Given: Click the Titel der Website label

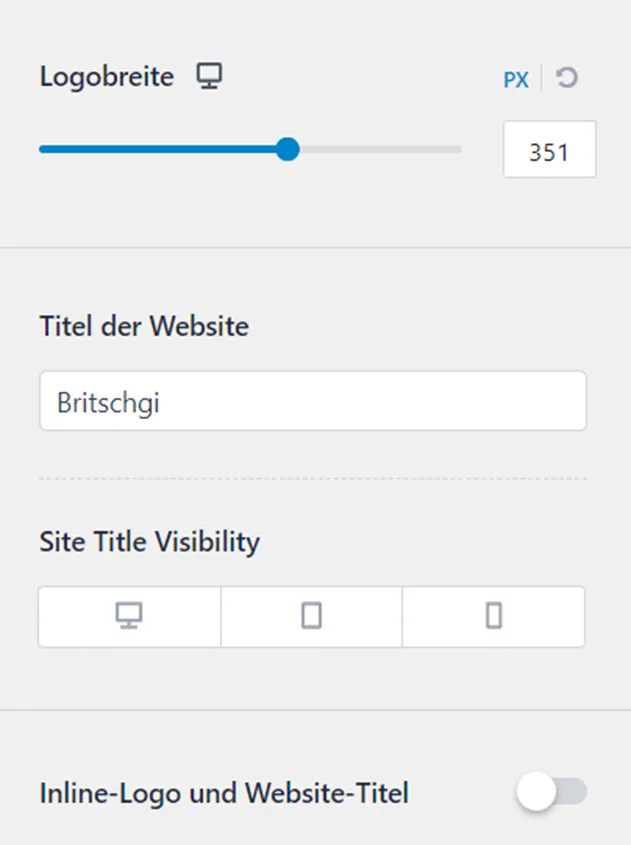Looking at the screenshot, I should click(144, 326).
